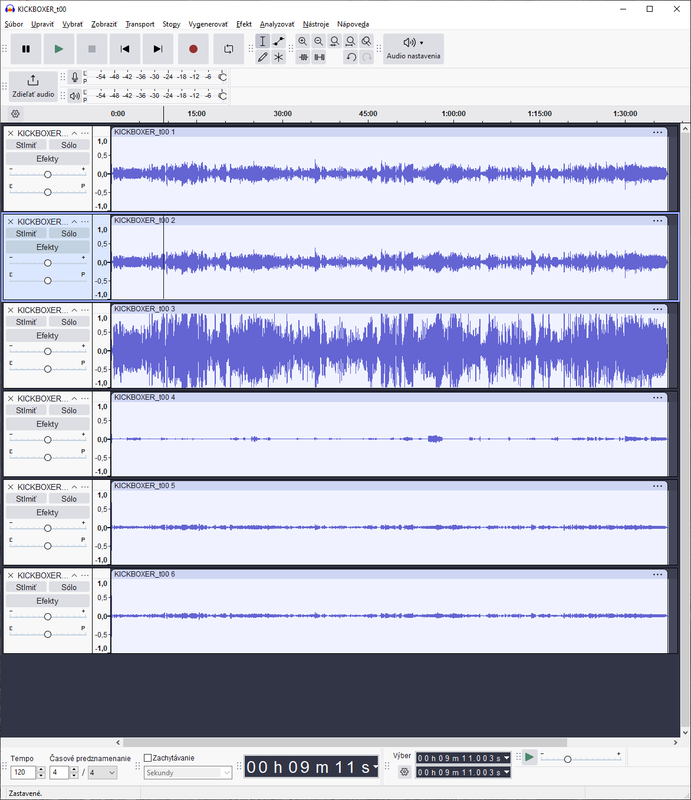Click the Tempo value field 120
Image resolution: width=691 pixels, height=800 pixels.
click(x=23, y=772)
